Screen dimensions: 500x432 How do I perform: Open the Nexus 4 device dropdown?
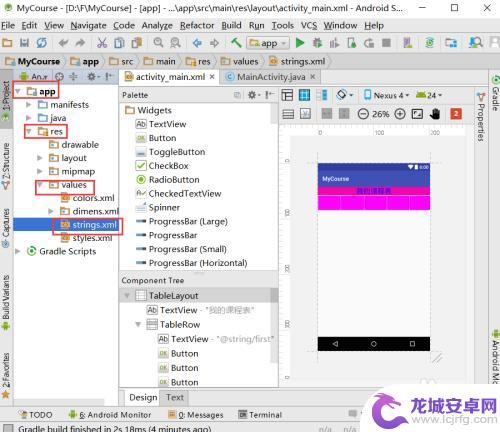tap(386, 95)
